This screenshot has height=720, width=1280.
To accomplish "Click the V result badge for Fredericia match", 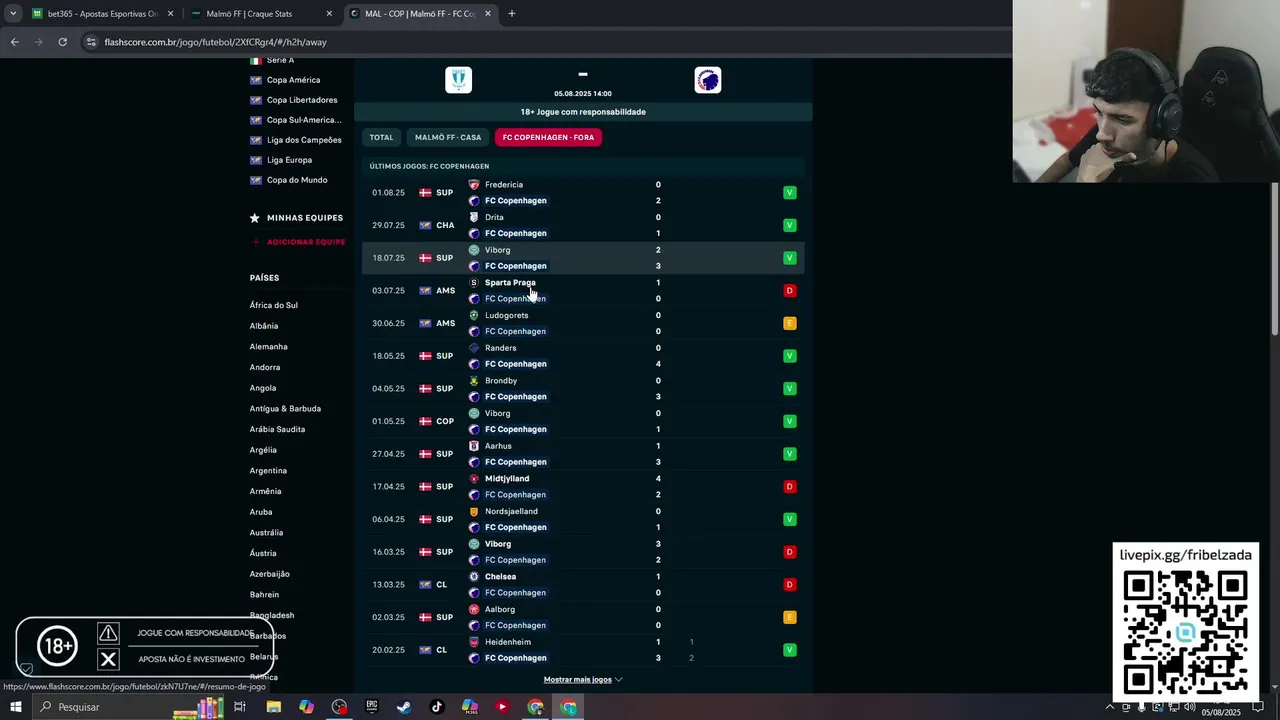I will click(x=789, y=192).
